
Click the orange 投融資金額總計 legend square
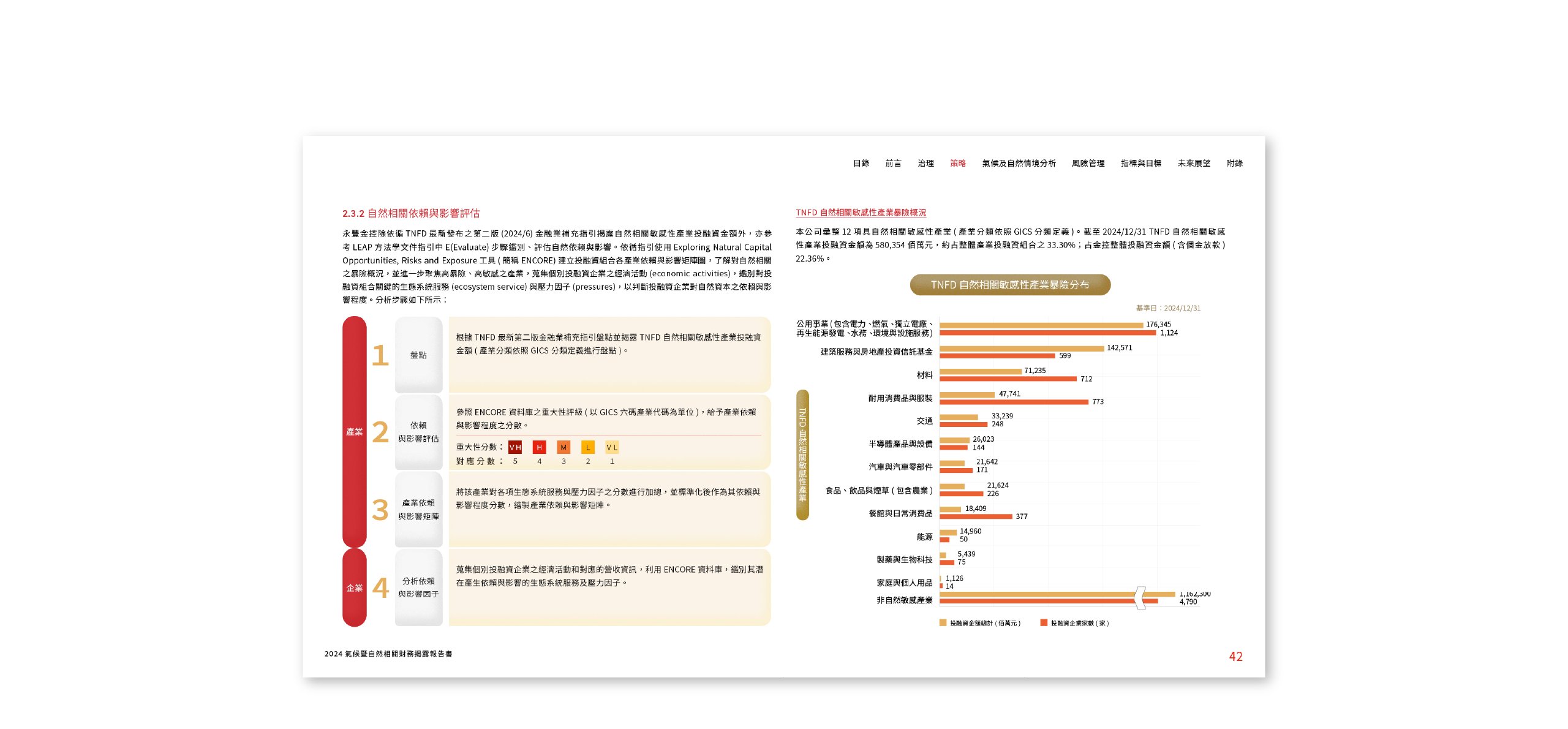(x=942, y=623)
